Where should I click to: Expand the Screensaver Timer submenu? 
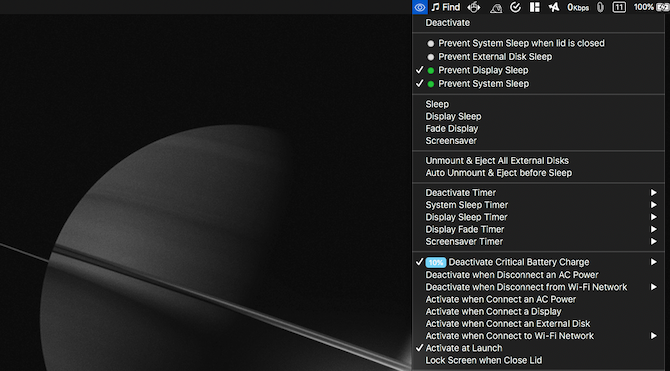[x=538, y=241]
